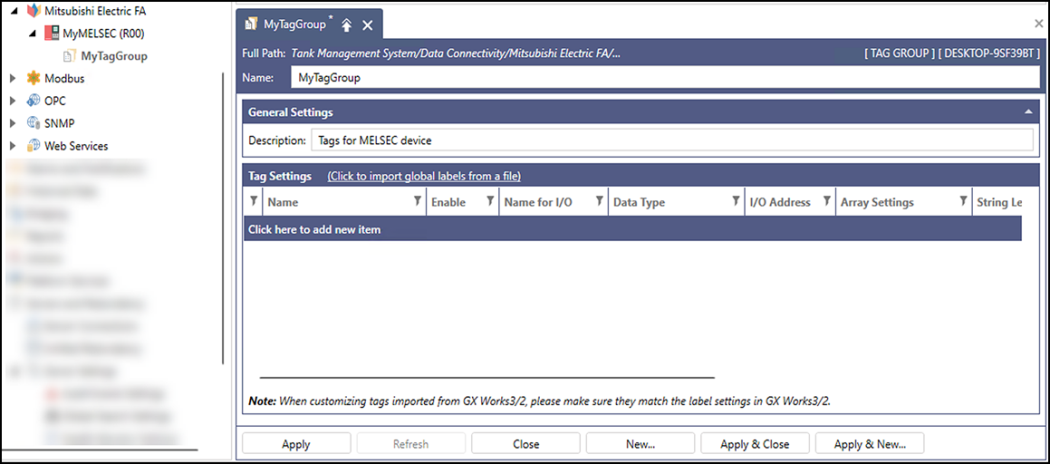Screen dimensions: 1050x464
Task: Open filter for Name for I/O column
Action: [x=599, y=201]
